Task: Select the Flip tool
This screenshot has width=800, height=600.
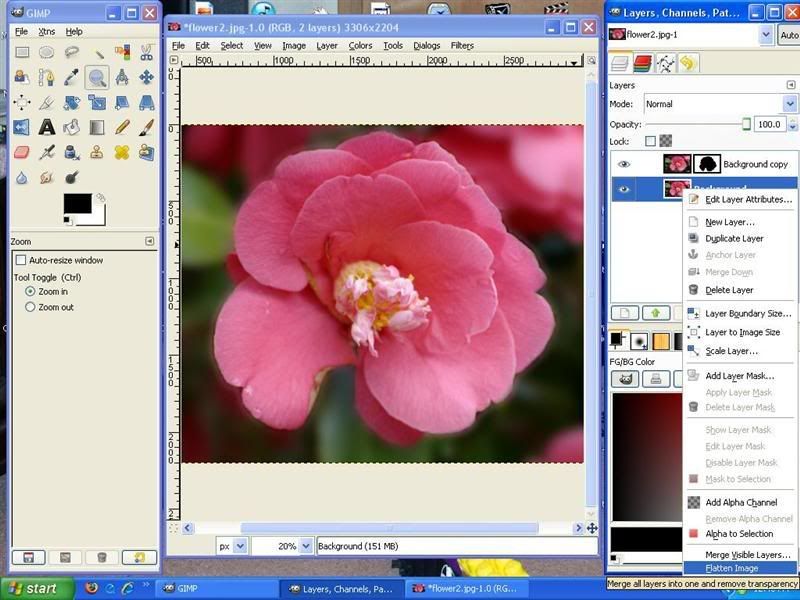Action: tap(21, 127)
